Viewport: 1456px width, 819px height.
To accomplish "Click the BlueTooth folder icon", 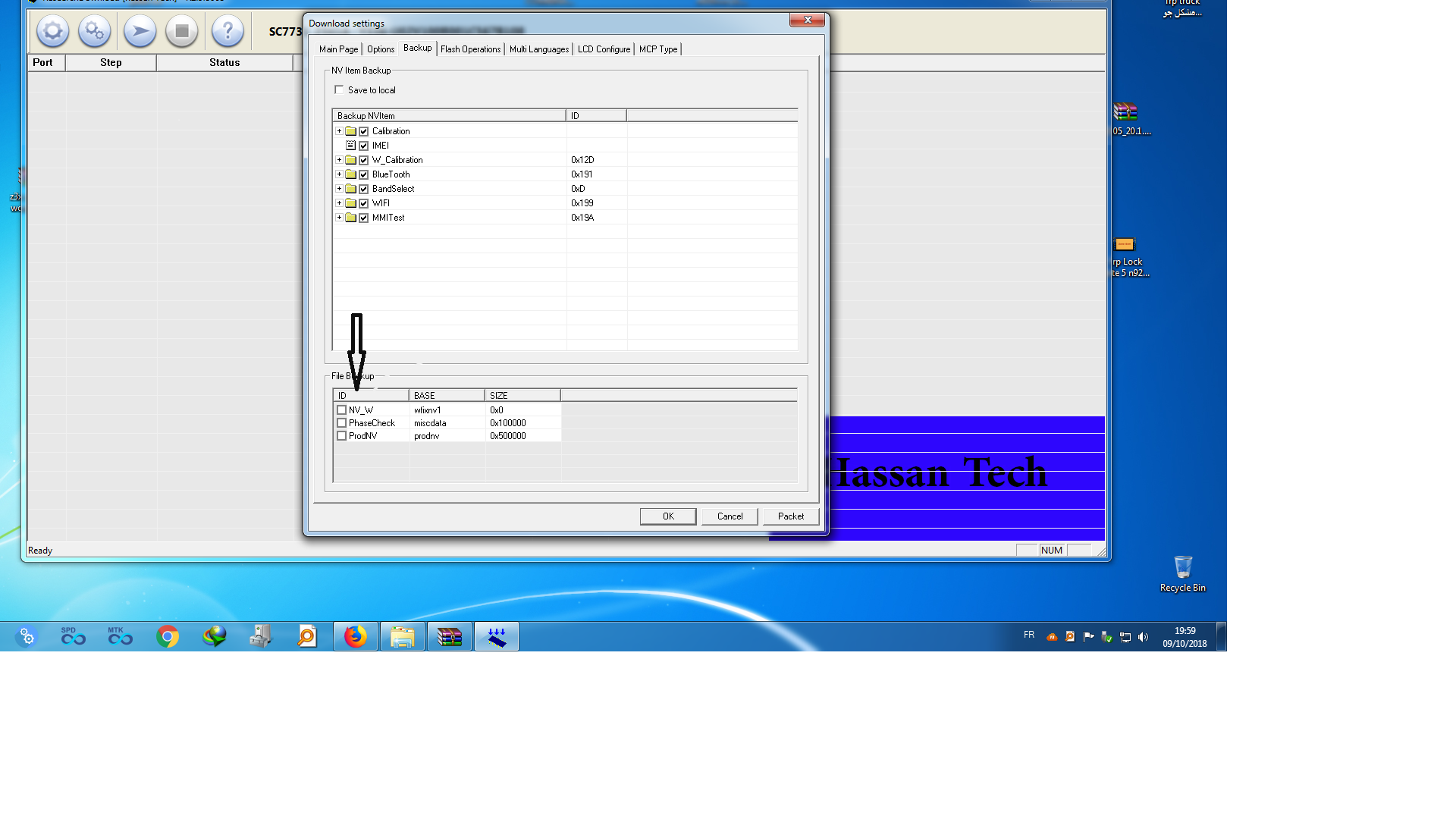I will click(350, 174).
